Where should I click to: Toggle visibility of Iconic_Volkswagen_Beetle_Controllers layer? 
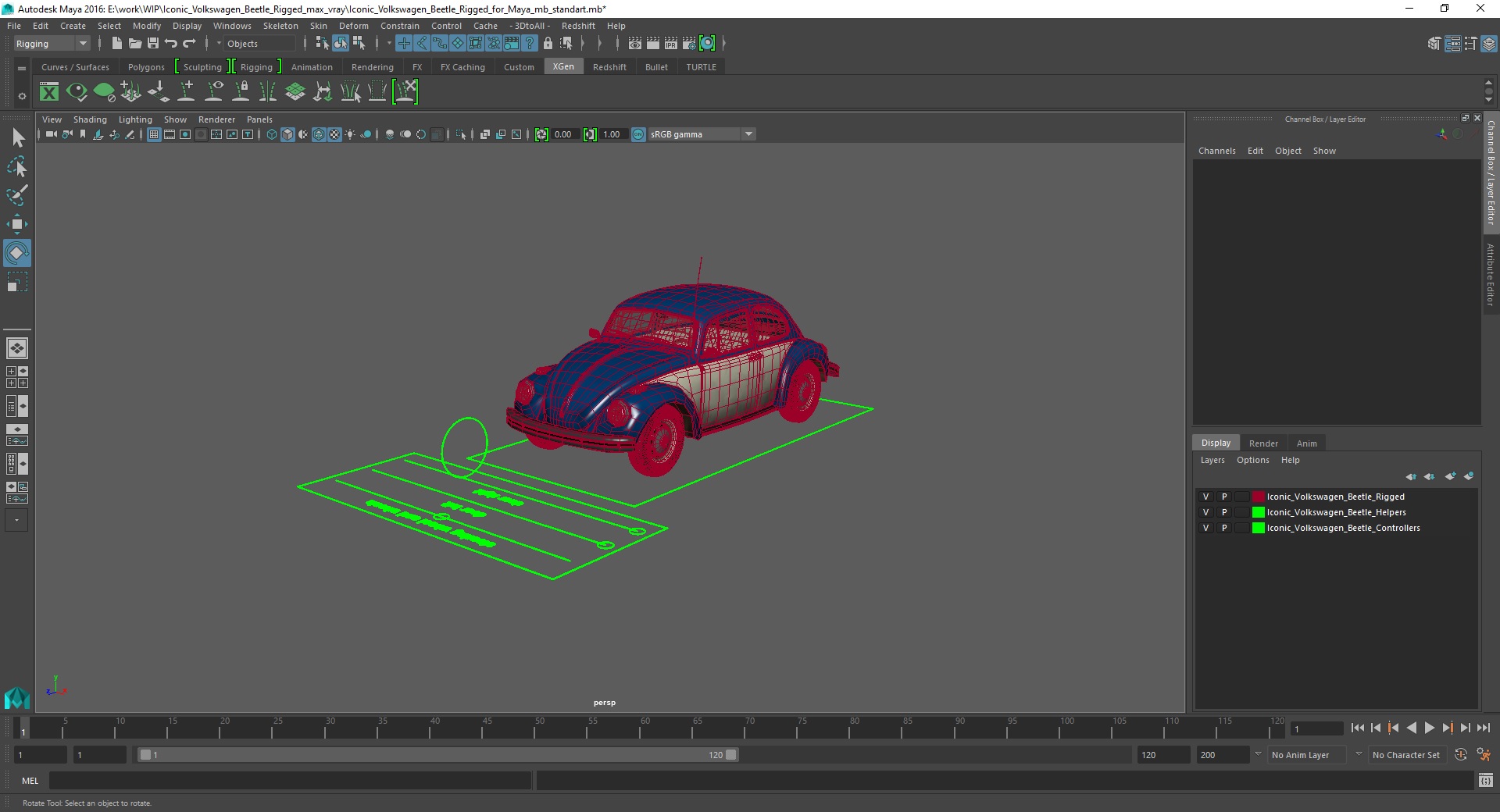coord(1205,528)
